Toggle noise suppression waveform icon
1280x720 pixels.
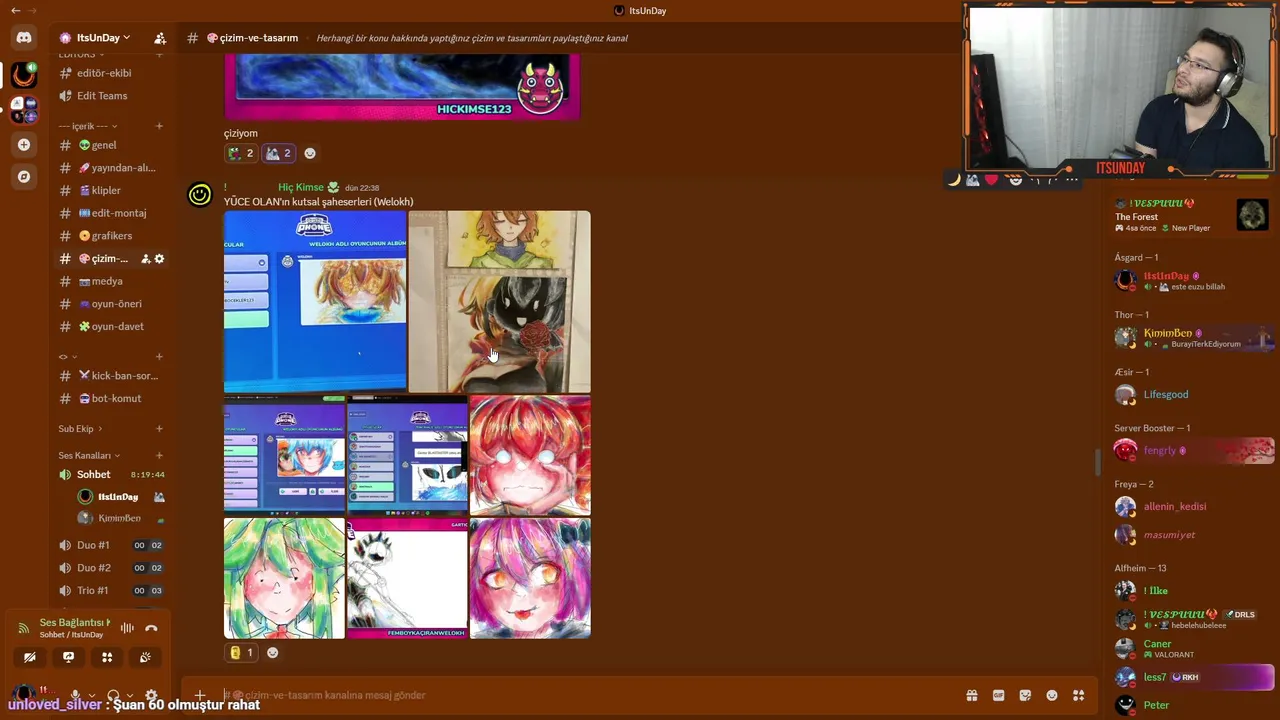pyautogui.click(x=127, y=629)
